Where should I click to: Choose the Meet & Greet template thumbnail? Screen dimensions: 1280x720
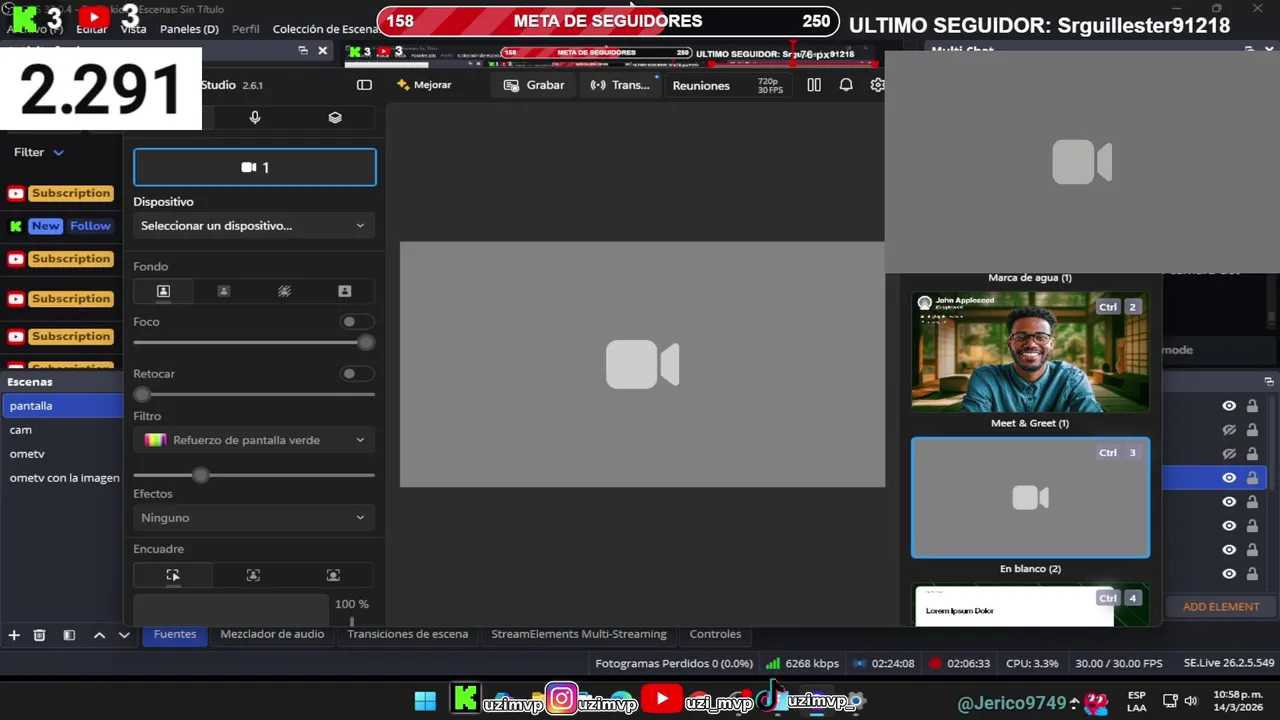(1030, 352)
